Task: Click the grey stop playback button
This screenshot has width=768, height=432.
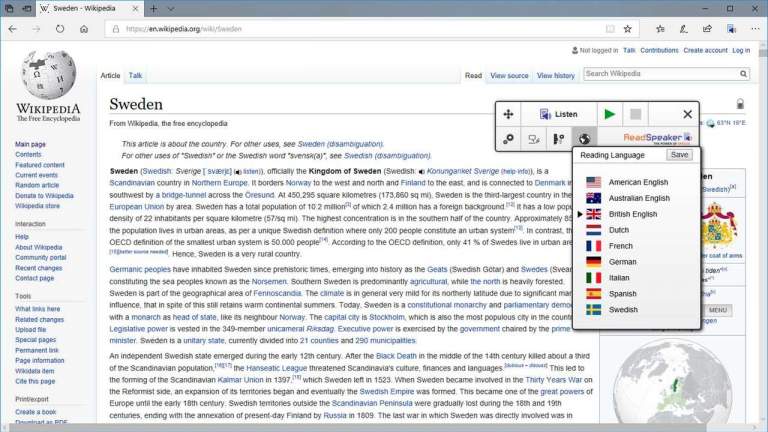Action: (x=635, y=114)
